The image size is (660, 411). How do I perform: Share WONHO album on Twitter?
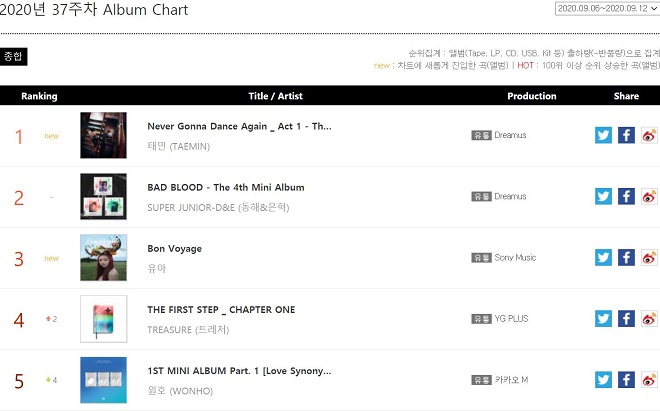point(603,380)
